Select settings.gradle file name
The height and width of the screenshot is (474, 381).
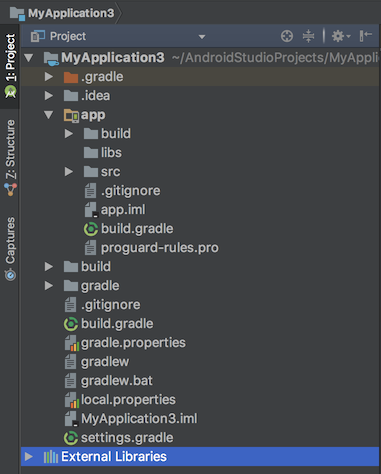click(127, 438)
